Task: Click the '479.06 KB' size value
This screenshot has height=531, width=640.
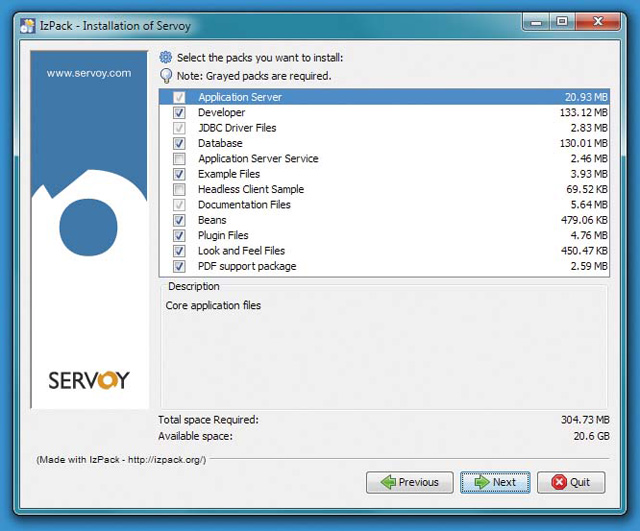Action: click(584, 220)
